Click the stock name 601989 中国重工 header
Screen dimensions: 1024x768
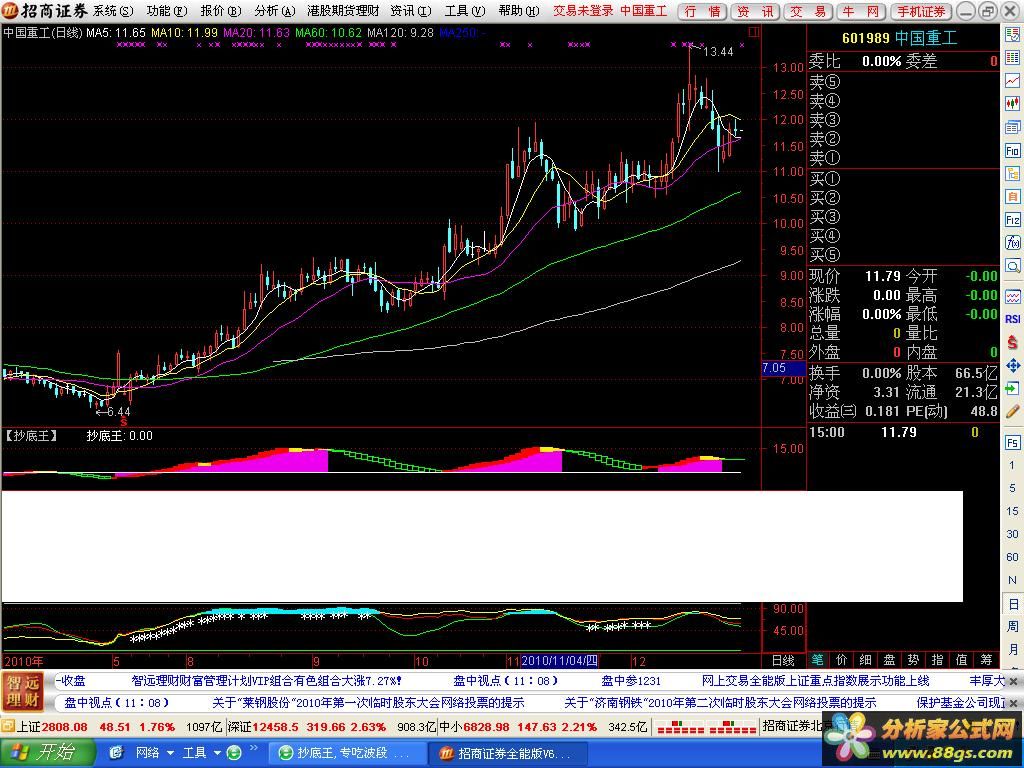899,38
